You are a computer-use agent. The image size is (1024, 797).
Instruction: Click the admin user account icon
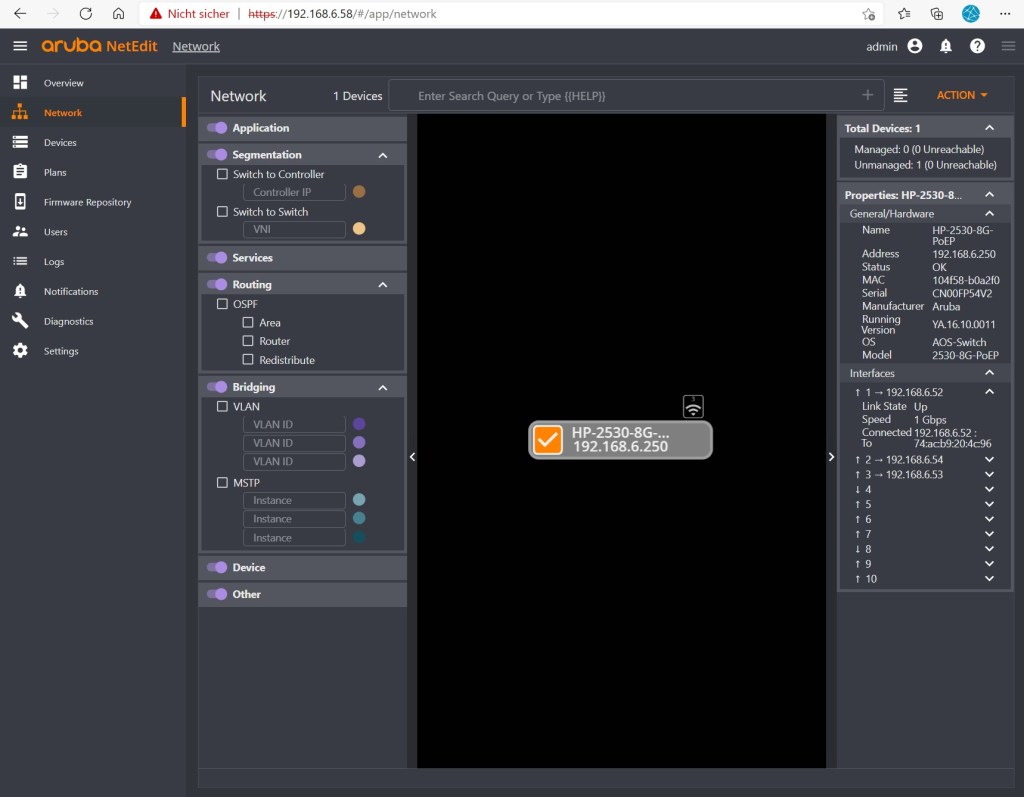click(914, 46)
